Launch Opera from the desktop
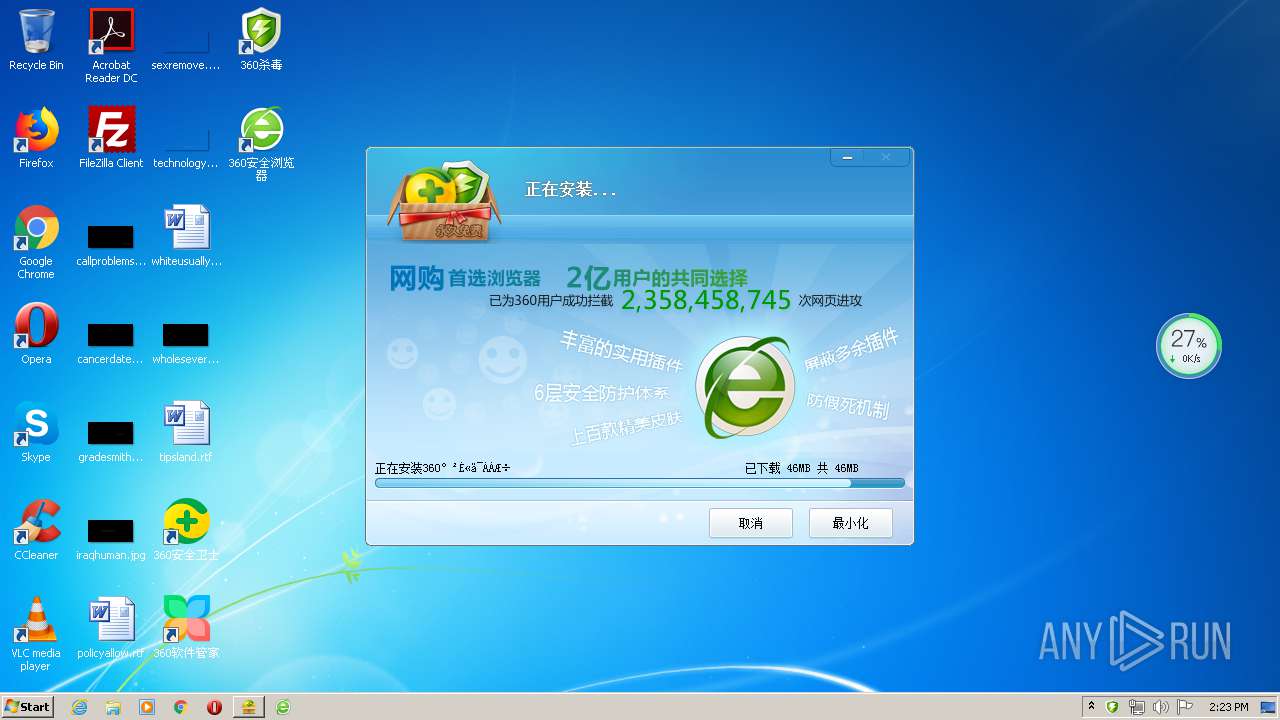The image size is (1280, 720). [36, 334]
